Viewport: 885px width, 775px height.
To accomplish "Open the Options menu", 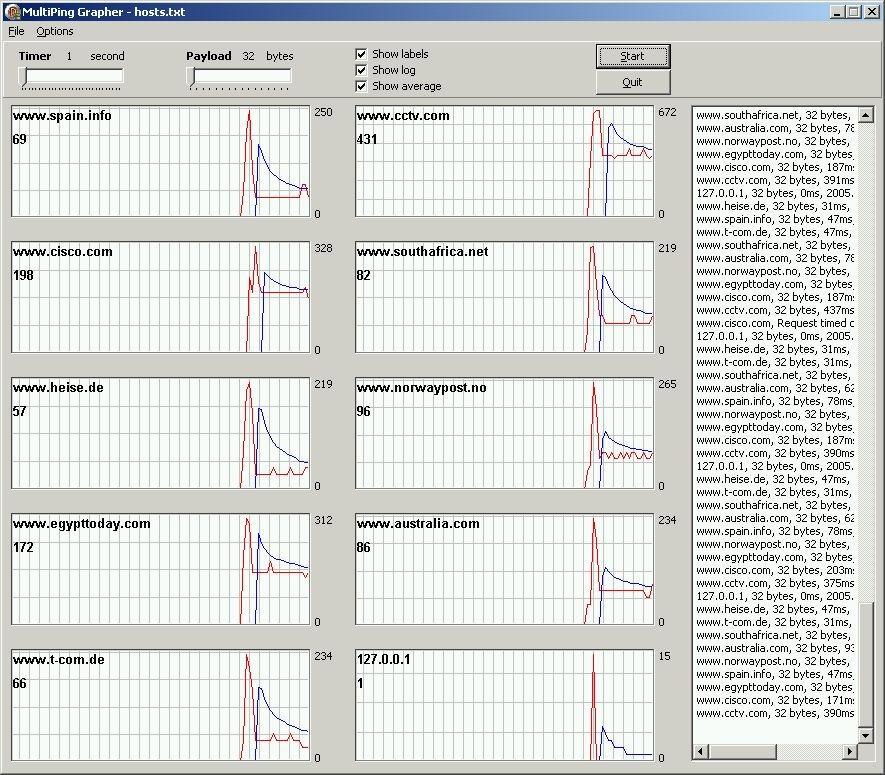I will point(55,32).
